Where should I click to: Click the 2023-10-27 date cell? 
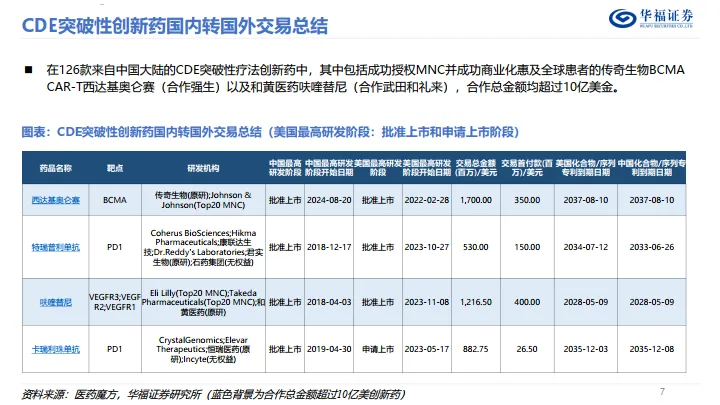427,247
